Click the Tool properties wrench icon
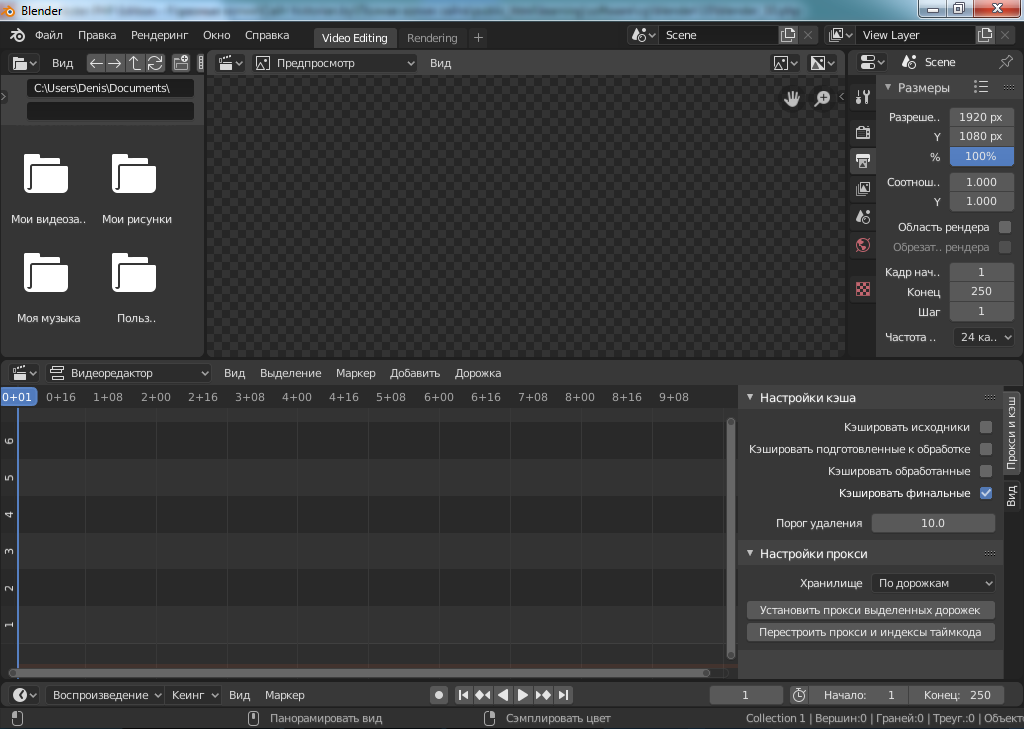Viewport: 1024px width, 729px height. click(x=863, y=97)
